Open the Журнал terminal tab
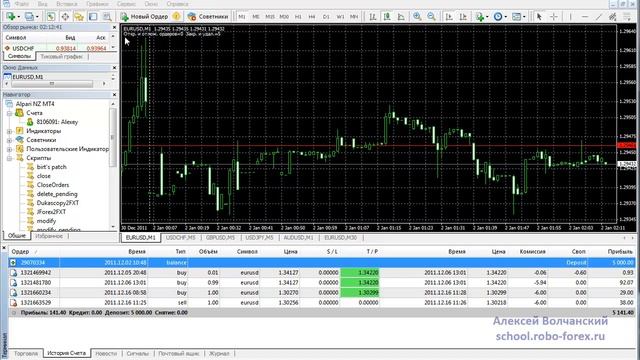 pos(219,353)
